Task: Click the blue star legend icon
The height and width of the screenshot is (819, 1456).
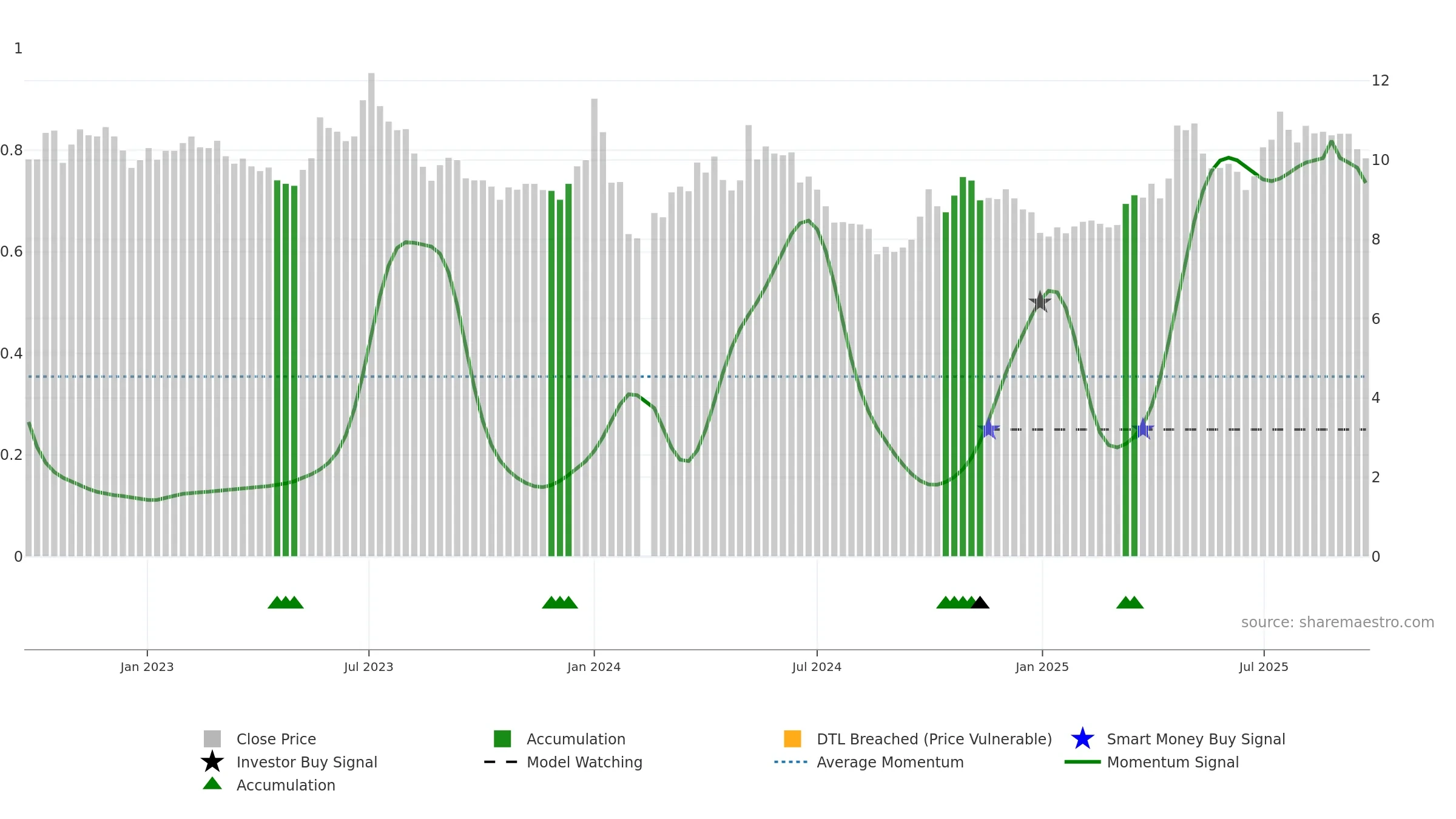Action: [x=1082, y=739]
